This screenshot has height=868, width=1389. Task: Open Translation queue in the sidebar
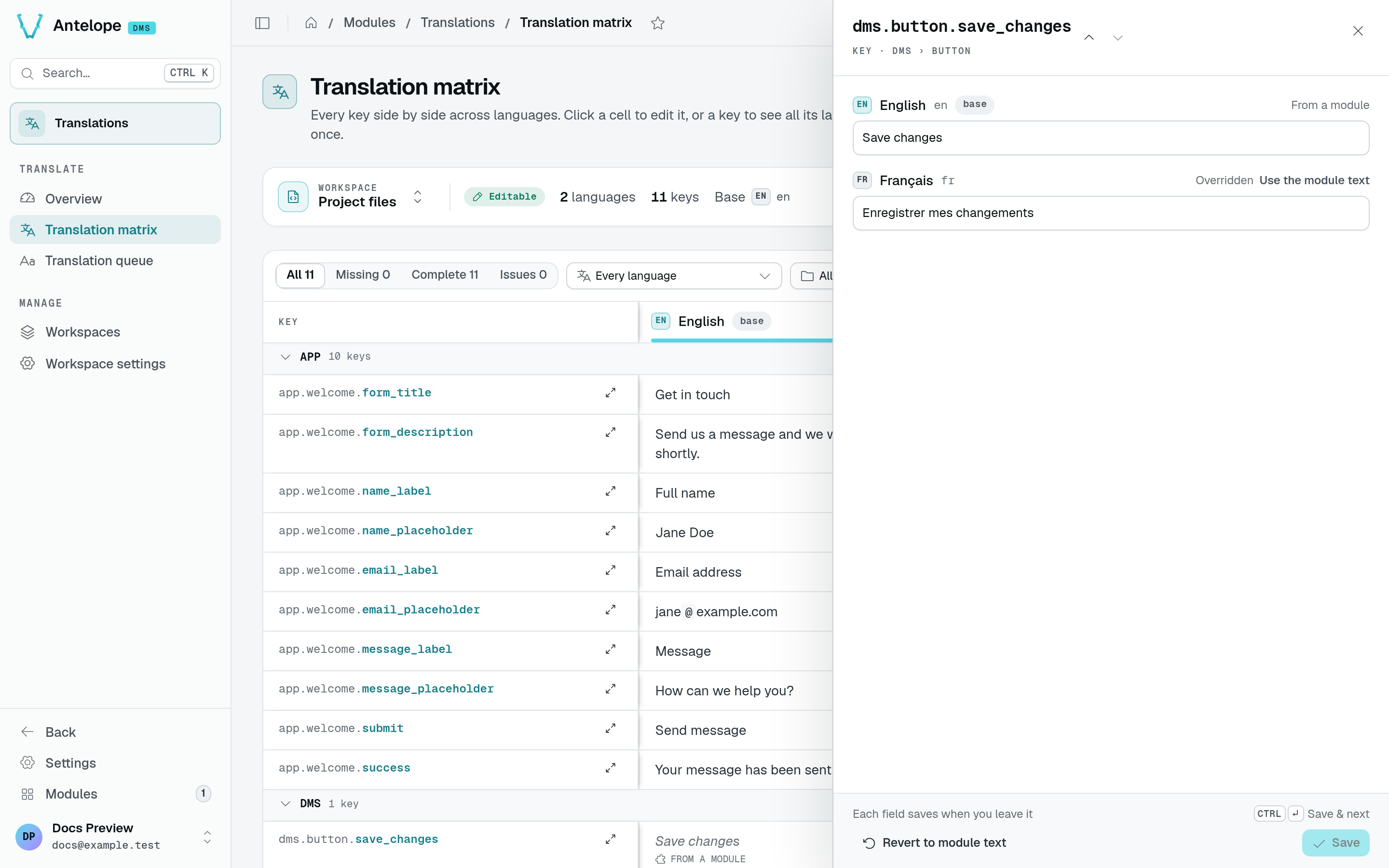[115, 260]
